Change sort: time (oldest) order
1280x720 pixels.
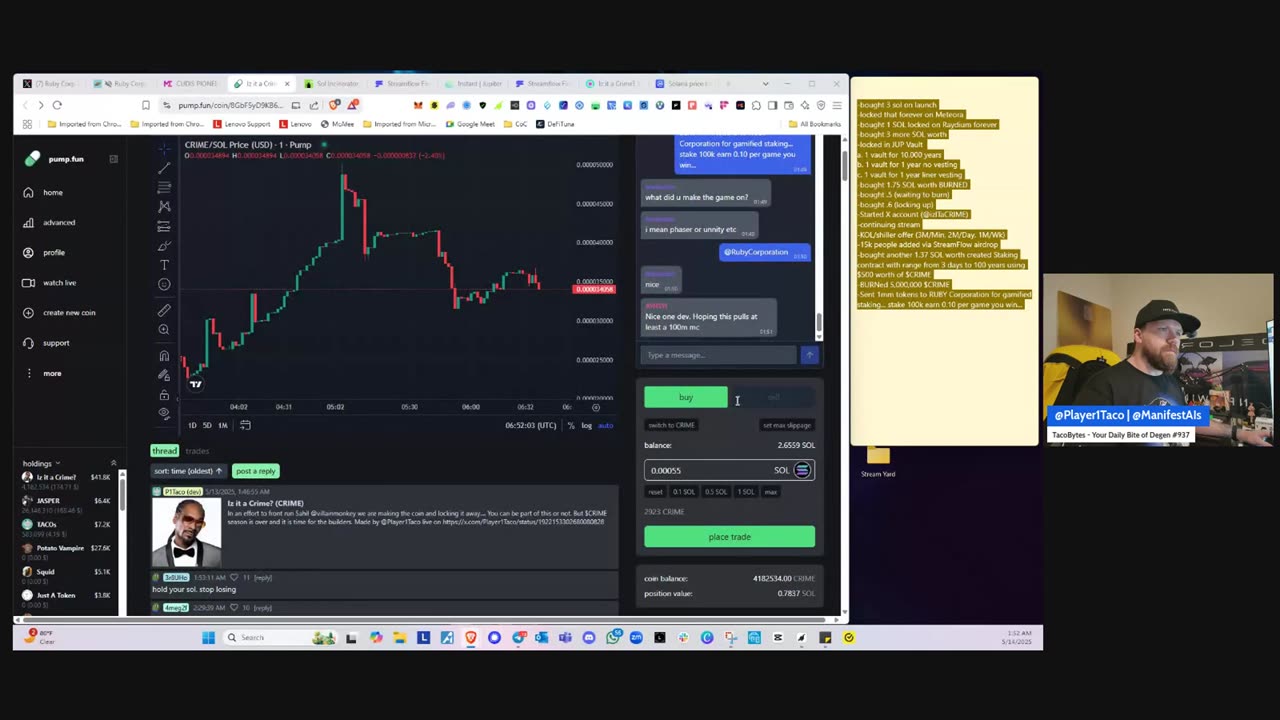187,471
